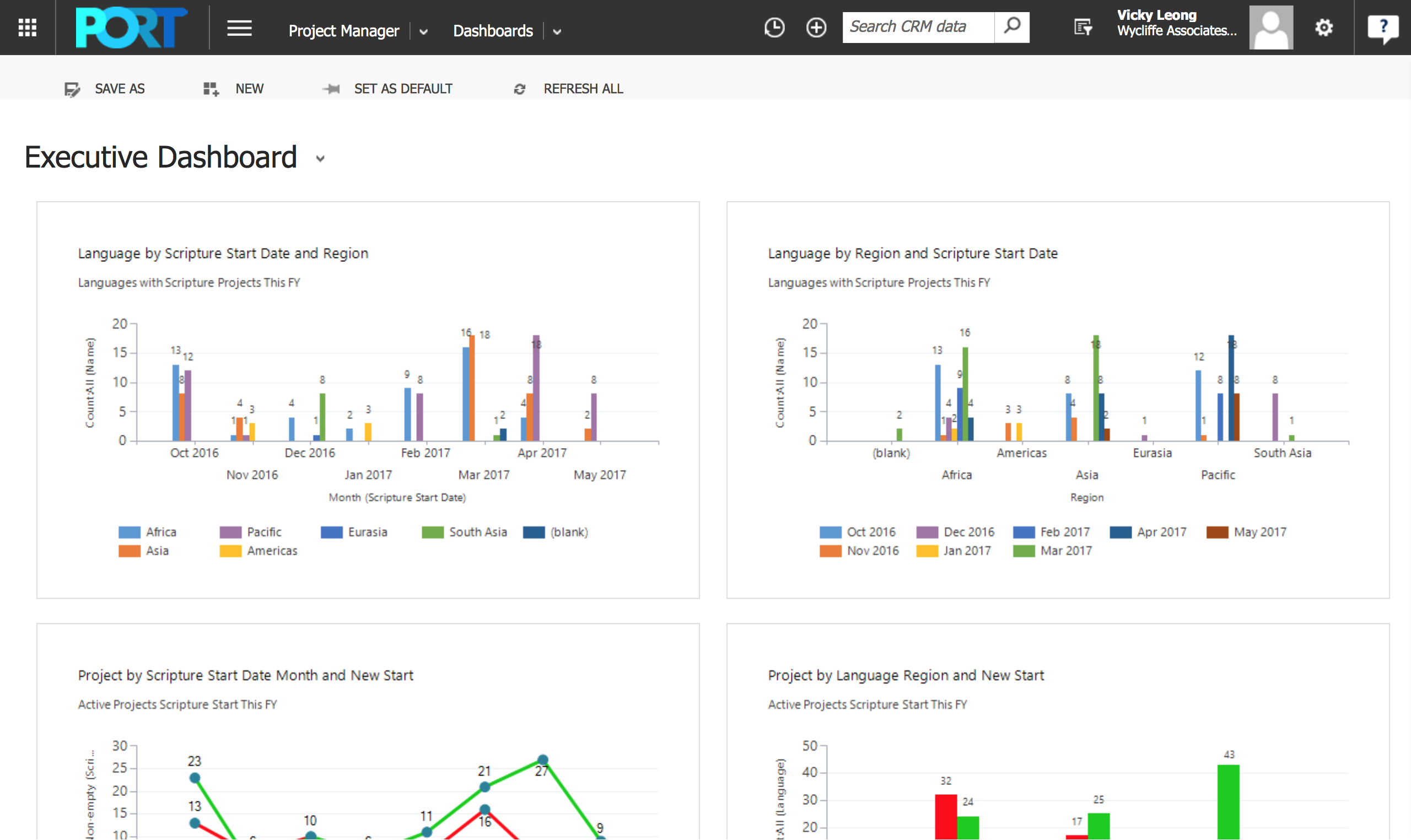Click the Eurasia legend color swatch
The height and width of the screenshot is (840, 1411).
pyautogui.click(x=332, y=532)
